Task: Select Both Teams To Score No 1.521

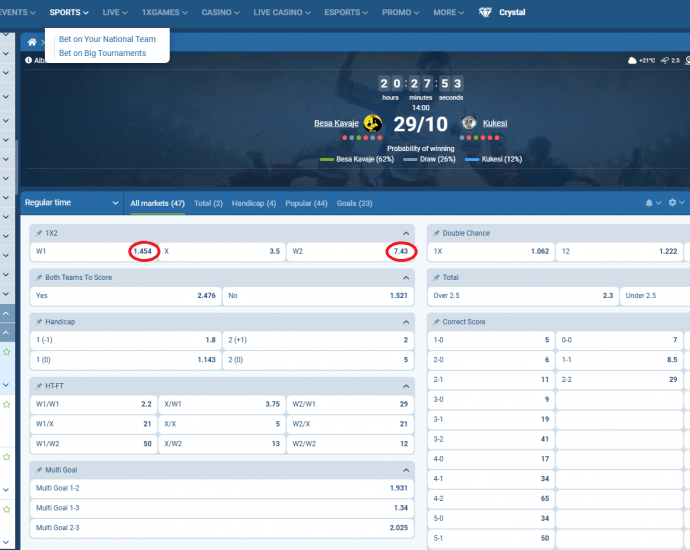Action: coord(318,296)
